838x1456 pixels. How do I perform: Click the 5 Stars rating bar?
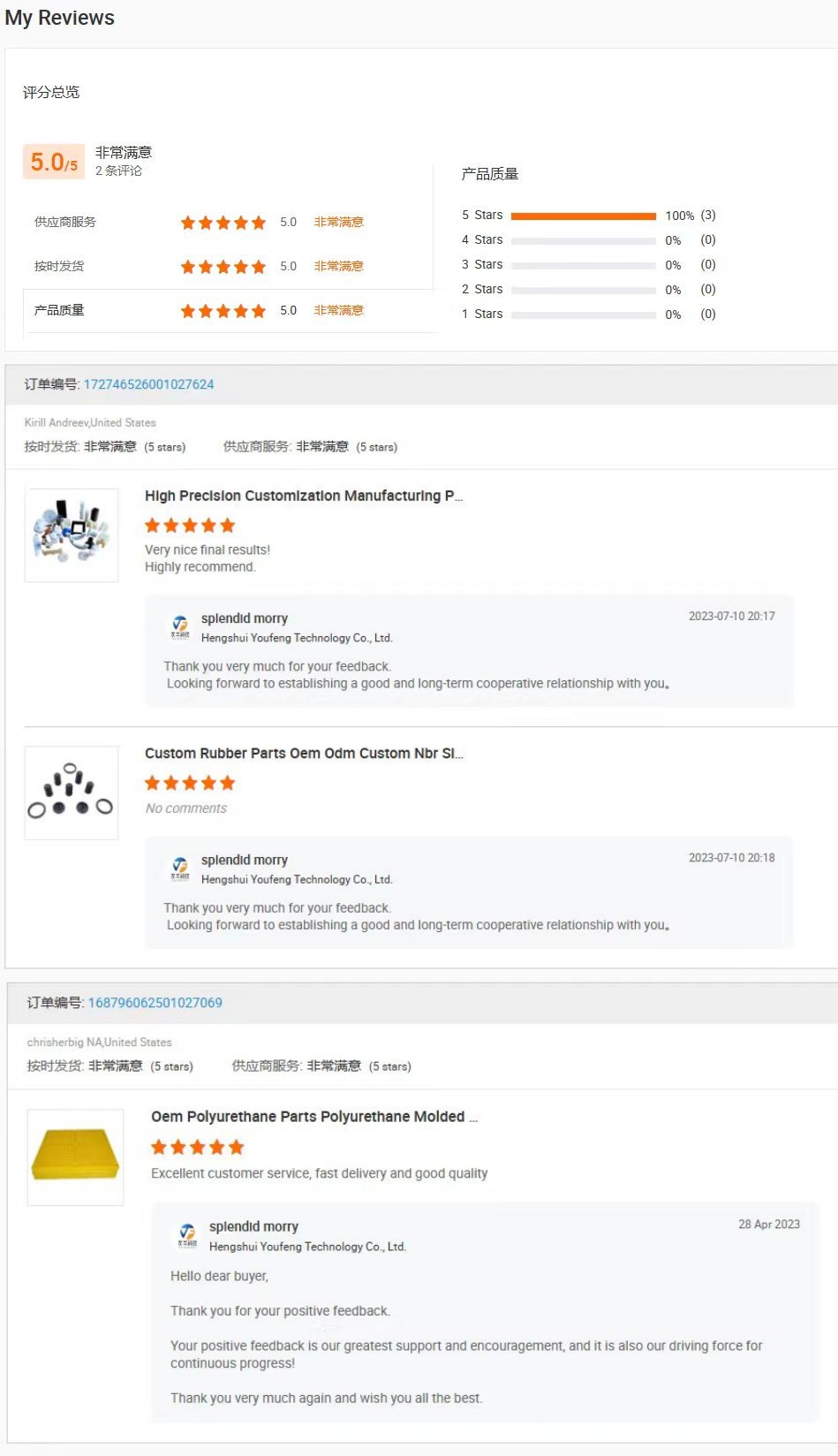[x=583, y=216]
